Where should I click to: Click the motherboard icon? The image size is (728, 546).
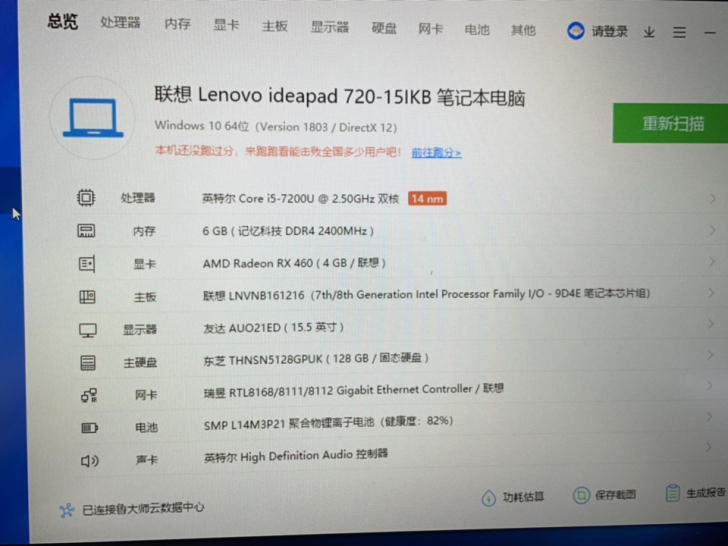click(87, 297)
